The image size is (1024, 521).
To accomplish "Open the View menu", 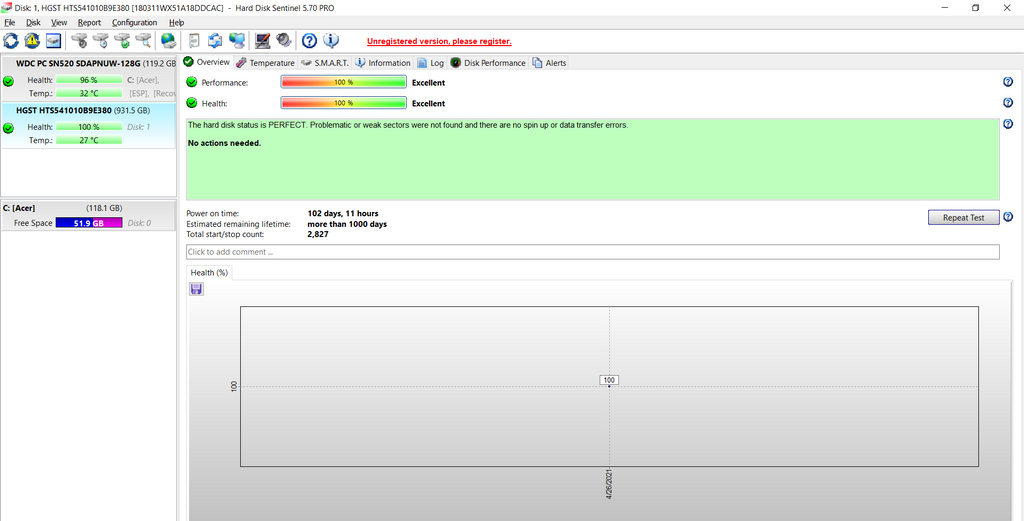I will coord(59,22).
